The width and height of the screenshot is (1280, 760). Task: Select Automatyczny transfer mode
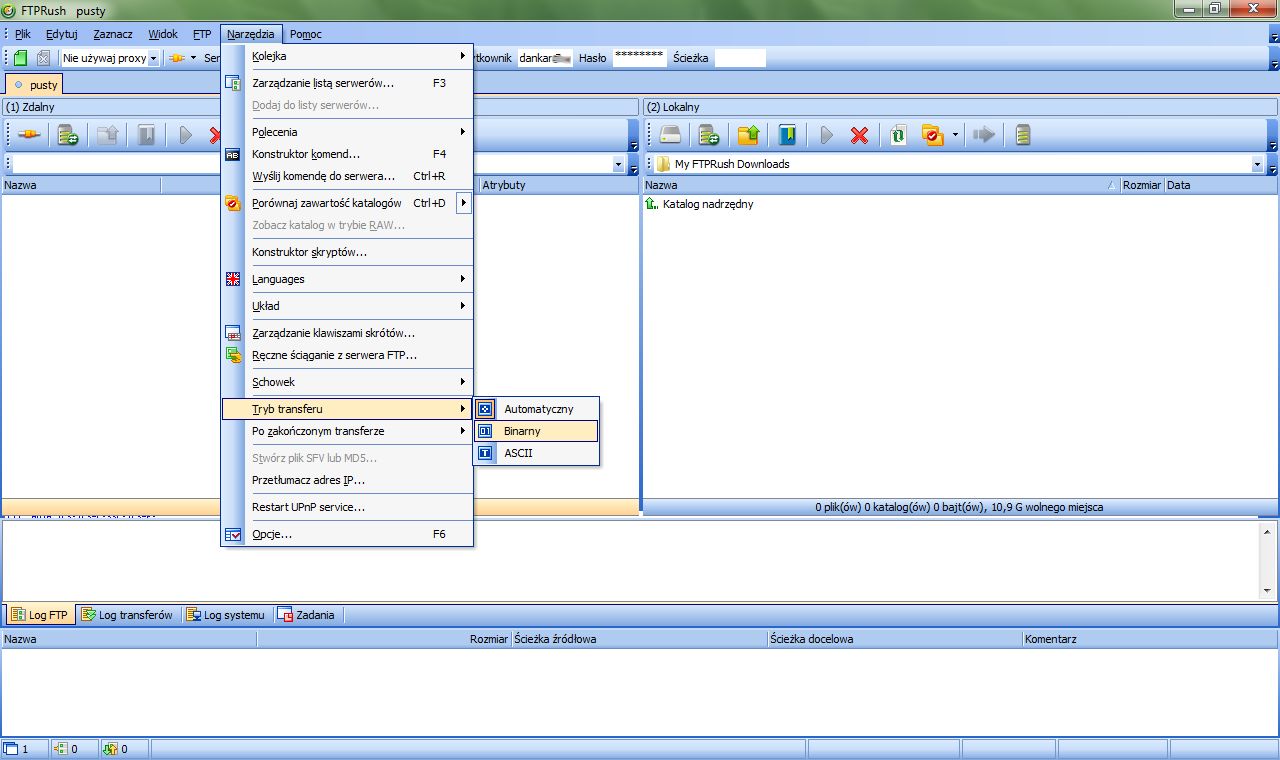[x=536, y=409]
